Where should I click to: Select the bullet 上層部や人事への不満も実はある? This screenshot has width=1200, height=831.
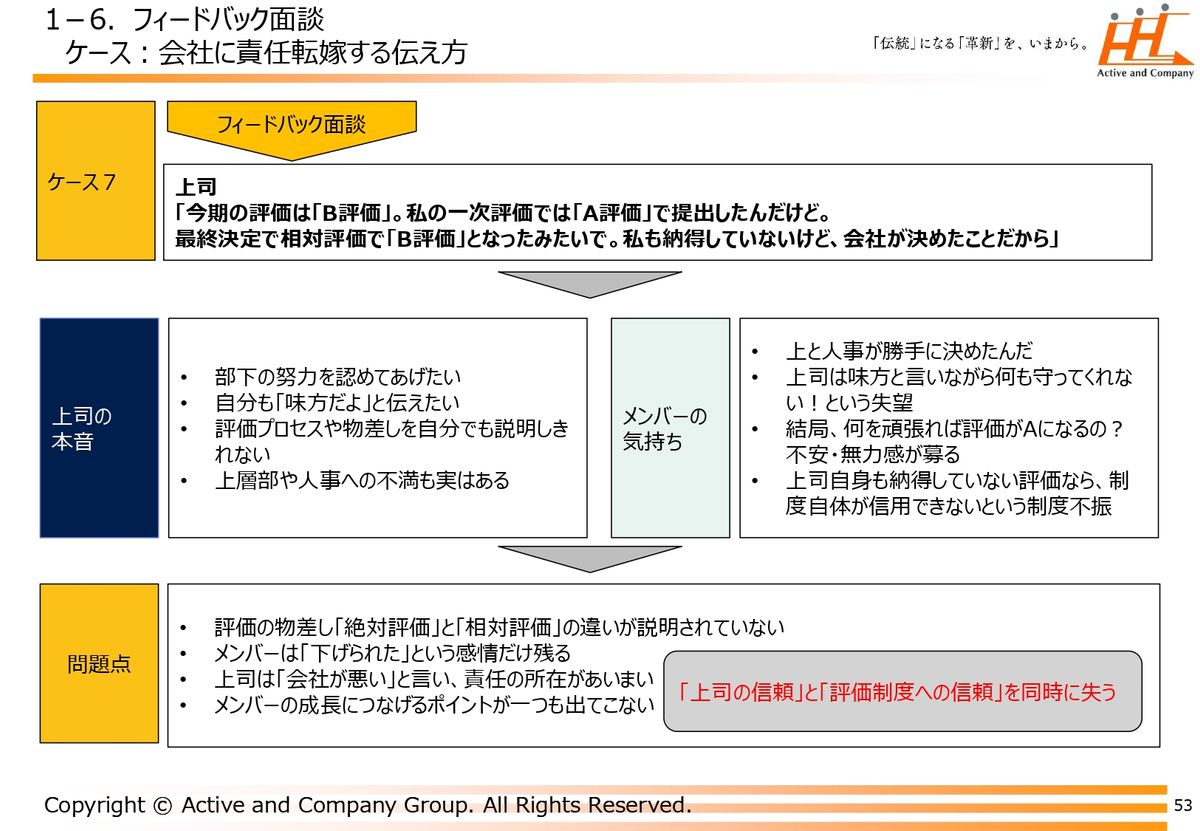(362, 481)
